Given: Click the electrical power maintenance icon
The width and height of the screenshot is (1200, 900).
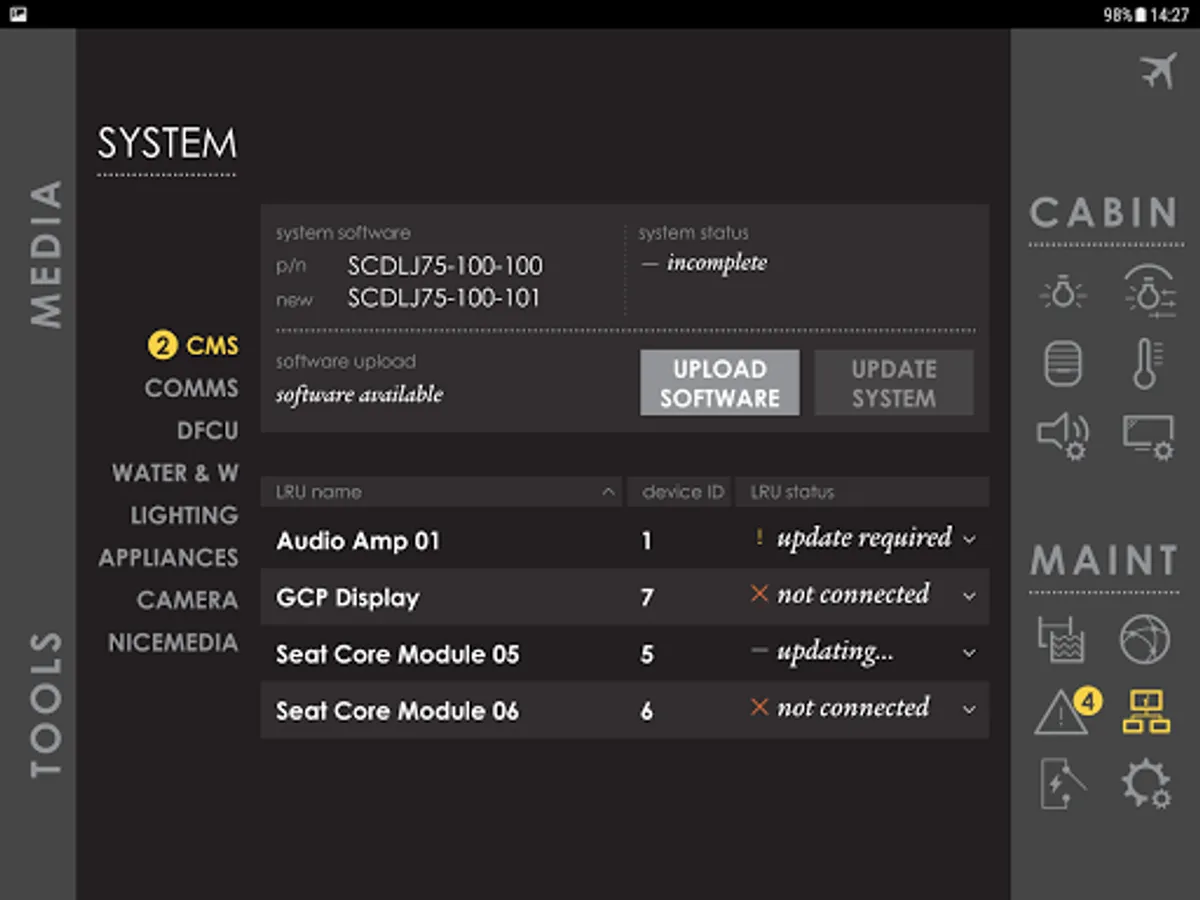Looking at the screenshot, I should pyautogui.click(x=1062, y=783).
